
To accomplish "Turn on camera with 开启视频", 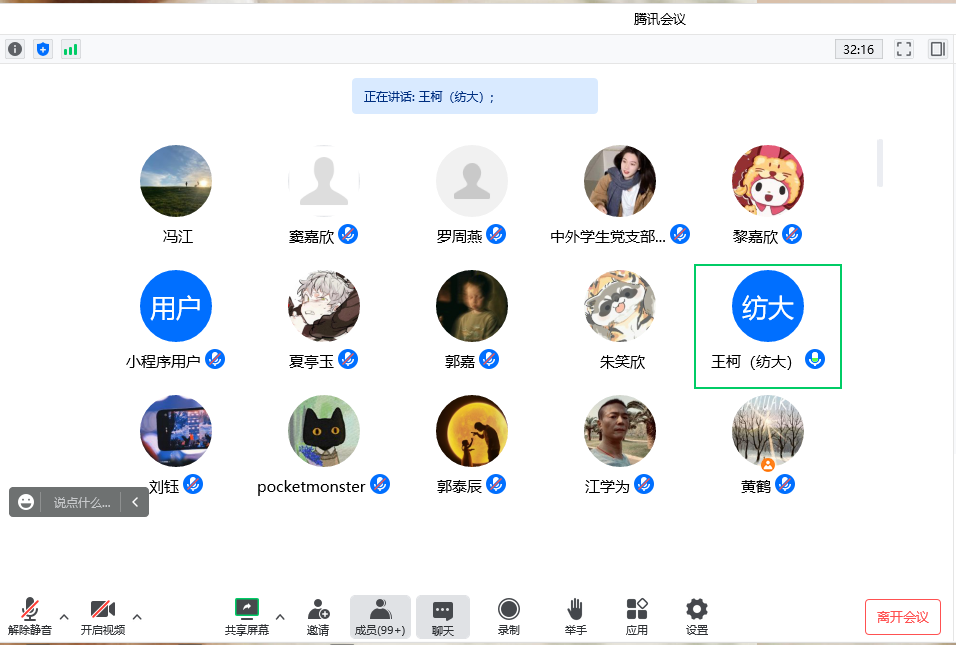I will pos(103,616).
